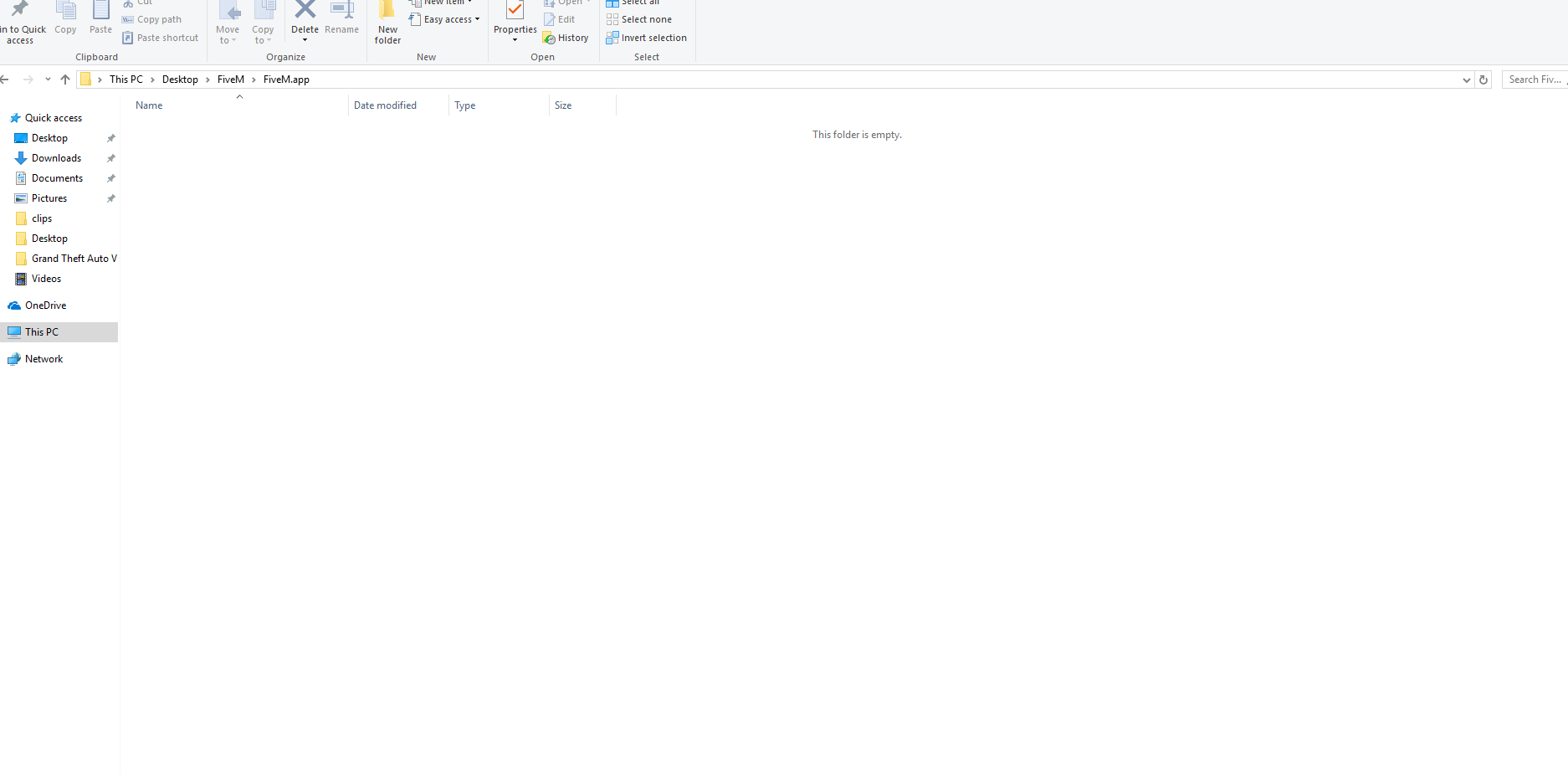Click the Quick access star icon
Viewport: 1568px width, 775px height.
tap(14, 118)
